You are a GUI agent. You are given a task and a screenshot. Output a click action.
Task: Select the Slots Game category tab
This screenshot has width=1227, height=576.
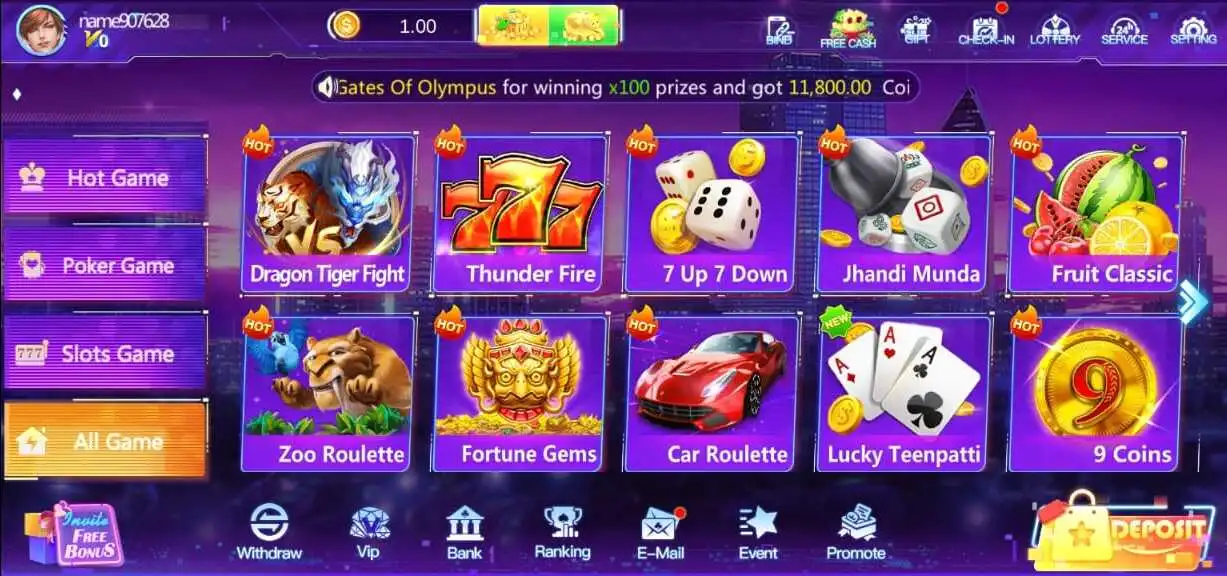coord(105,353)
